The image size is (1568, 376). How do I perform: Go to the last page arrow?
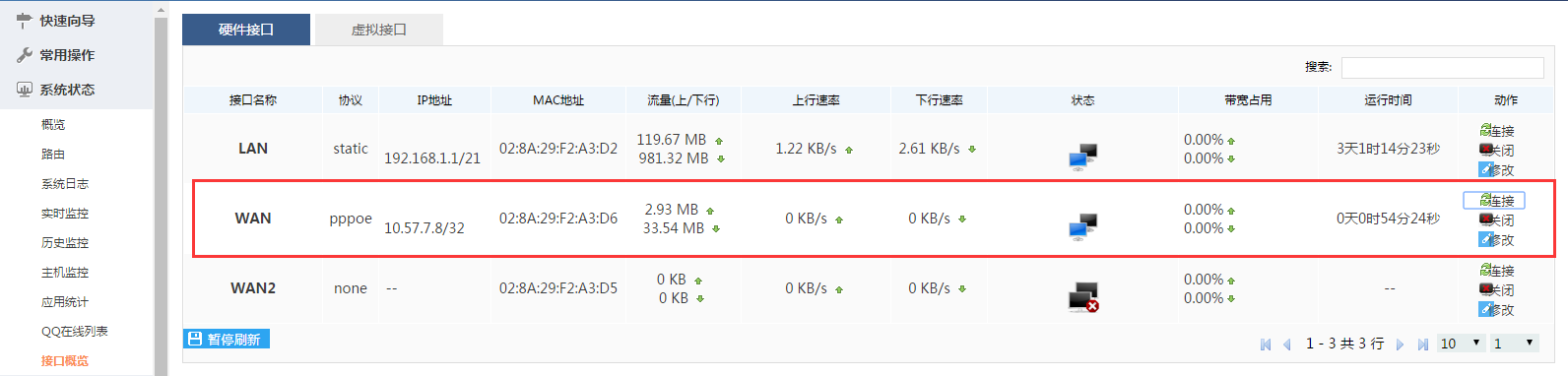tap(1423, 345)
